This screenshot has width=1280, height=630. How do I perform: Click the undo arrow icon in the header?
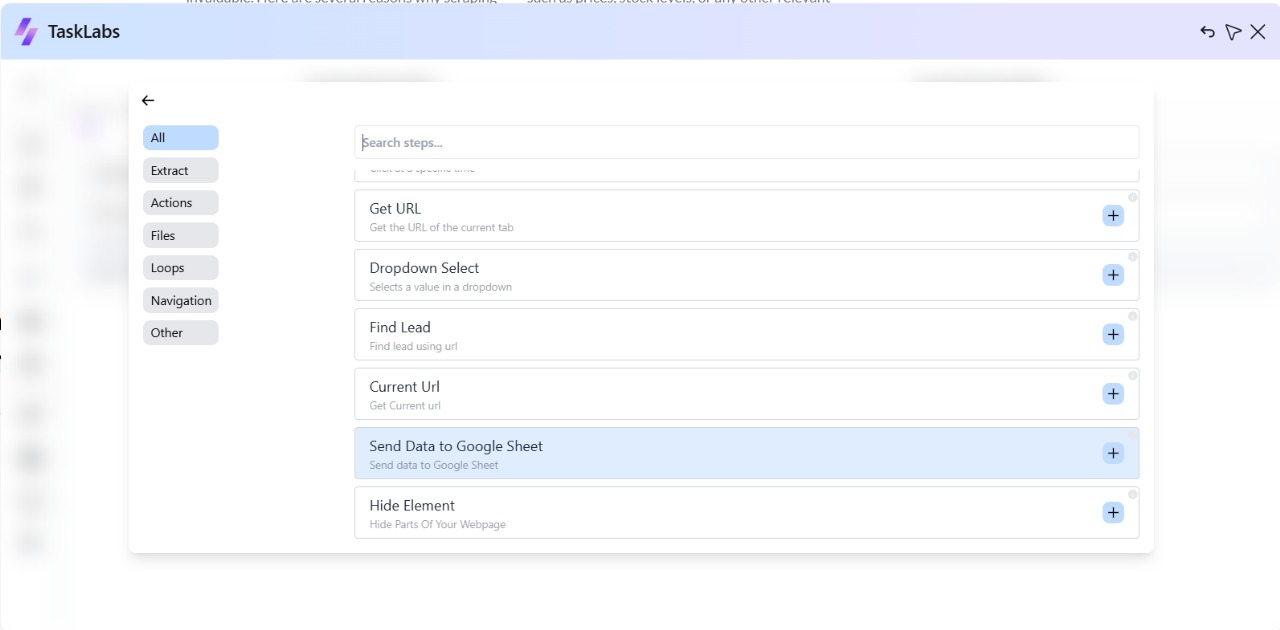point(1207,31)
